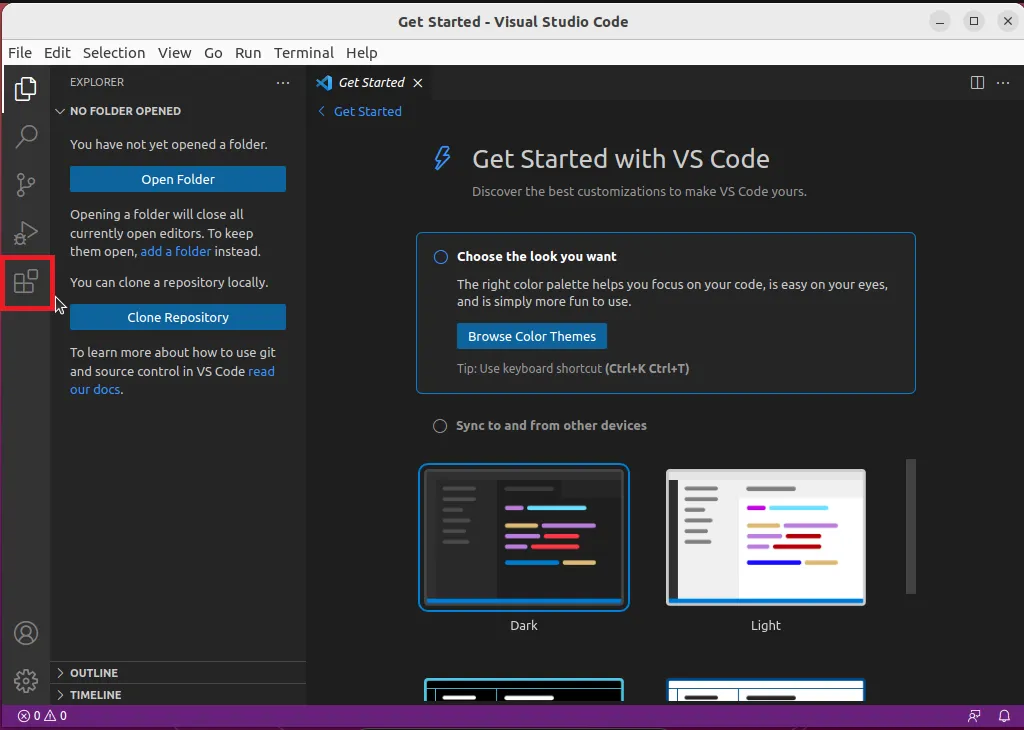The image size is (1024, 730).
Task: Open the Help menu
Action: point(362,53)
